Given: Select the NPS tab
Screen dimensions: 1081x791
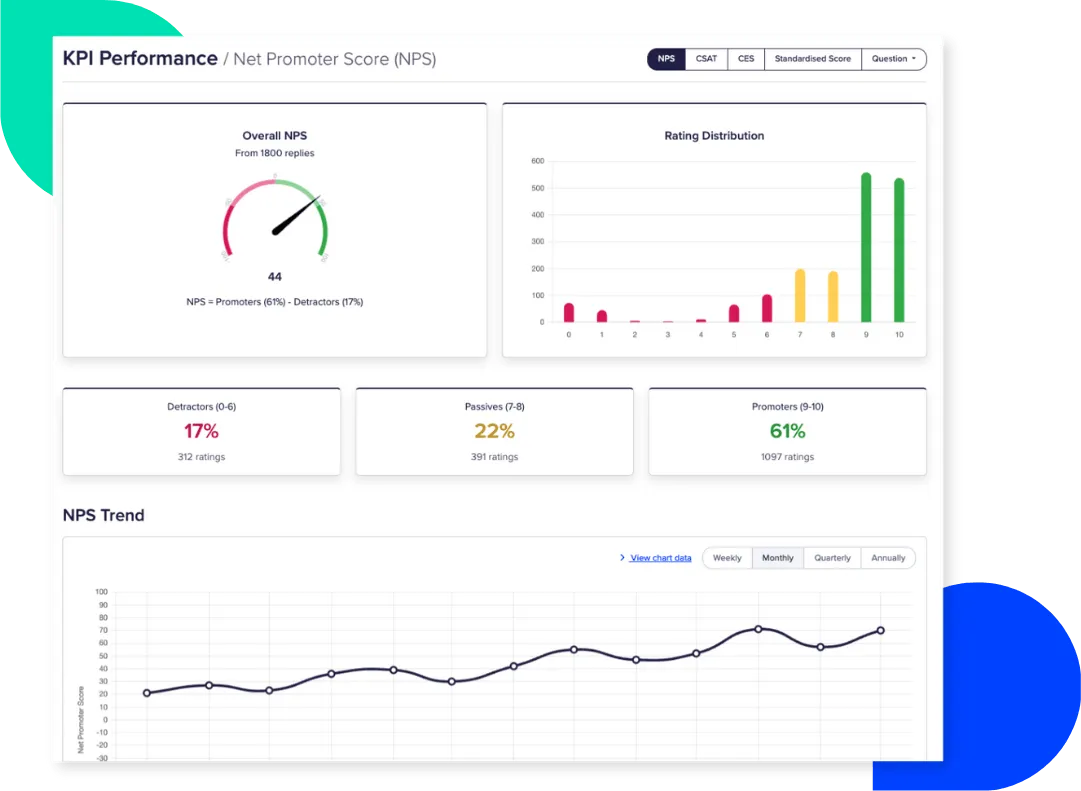Looking at the screenshot, I should (665, 59).
